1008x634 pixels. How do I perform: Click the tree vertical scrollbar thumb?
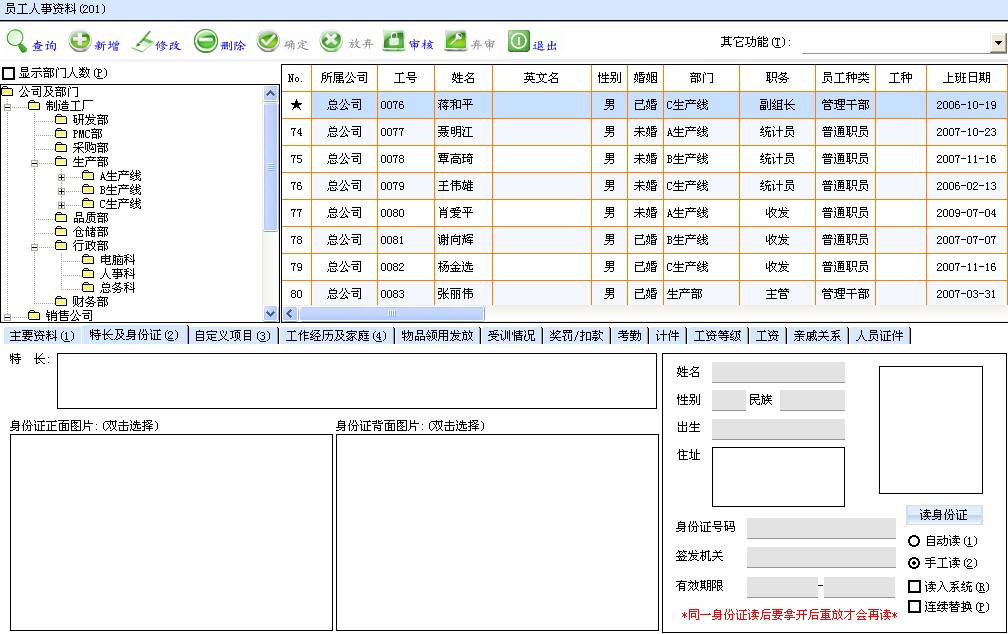(x=271, y=166)
